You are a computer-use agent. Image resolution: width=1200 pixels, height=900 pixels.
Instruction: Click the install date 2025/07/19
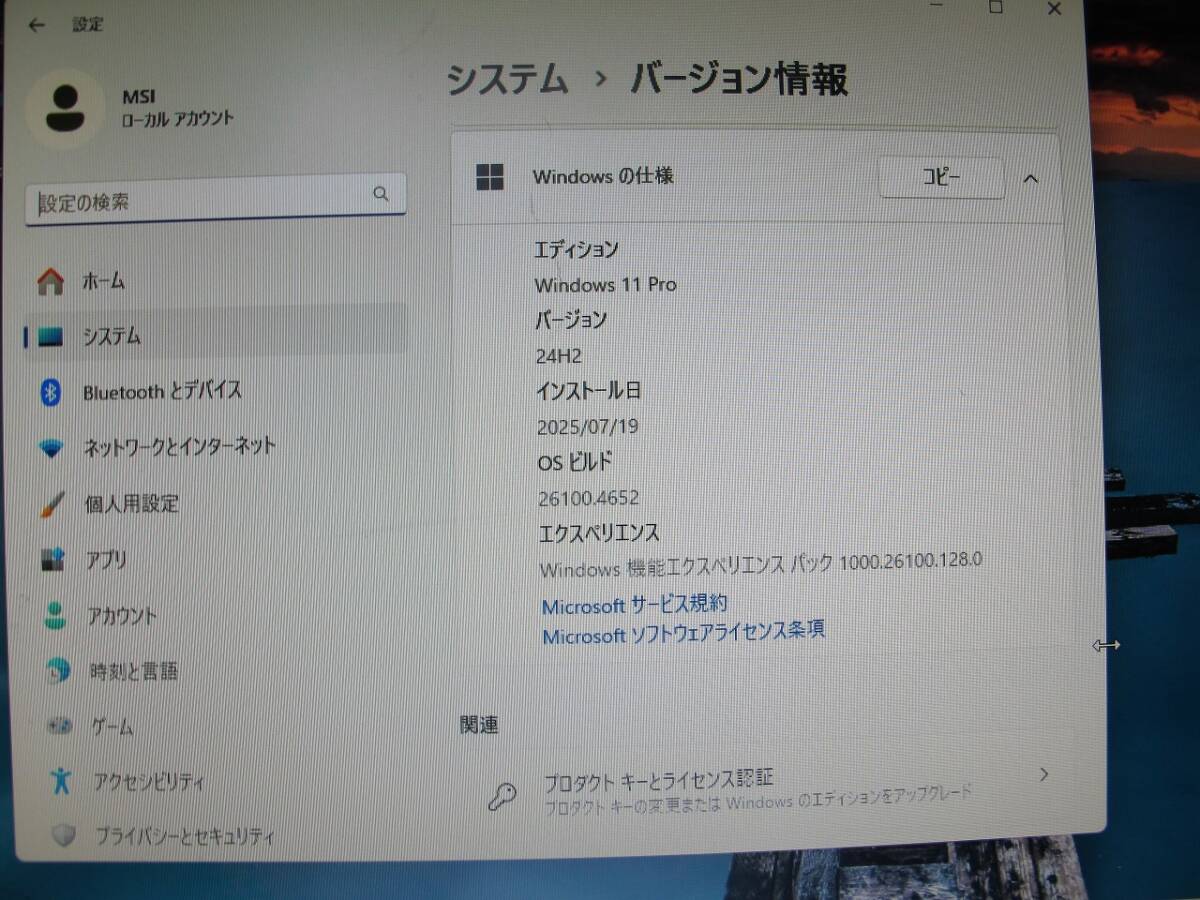pos(588,427)
